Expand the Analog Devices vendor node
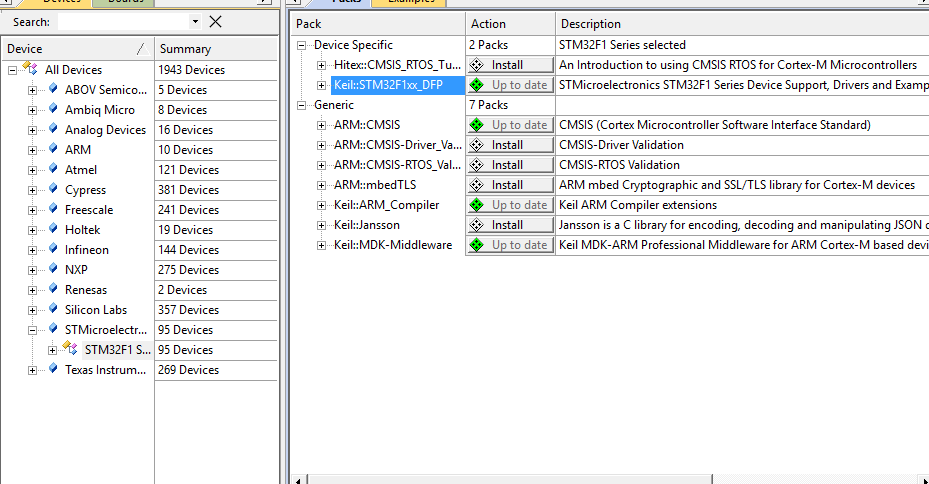 (x=33, y=130)
